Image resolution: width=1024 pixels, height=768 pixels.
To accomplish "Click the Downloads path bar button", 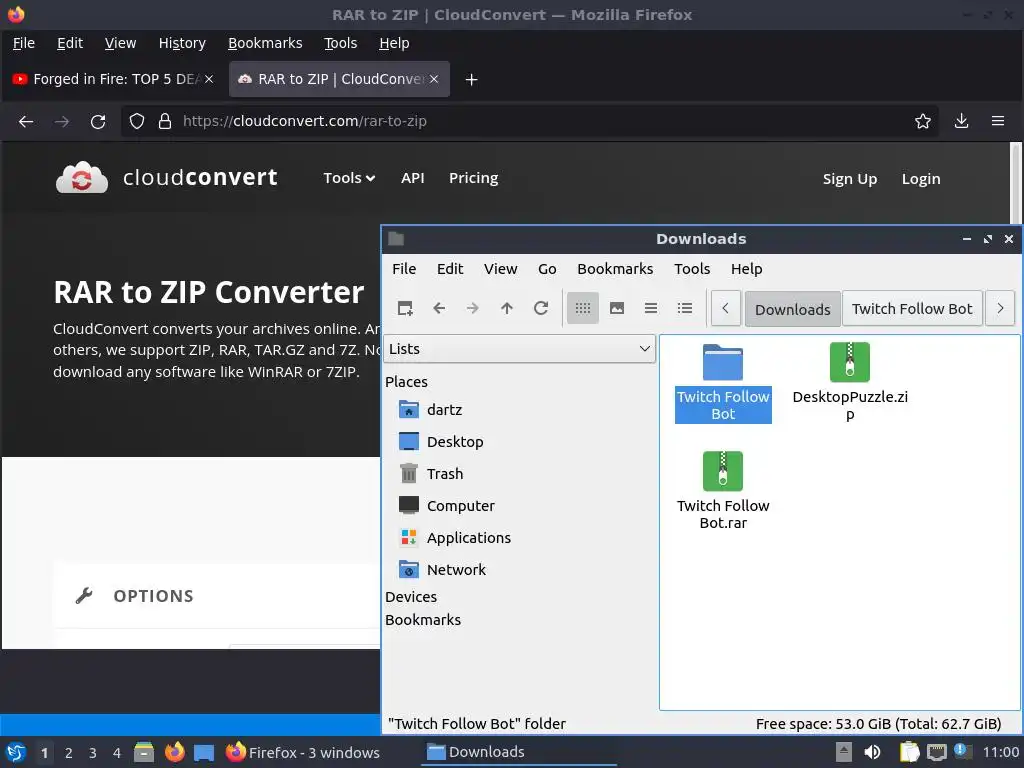I will pyautogui.click(x=793, y=309).
